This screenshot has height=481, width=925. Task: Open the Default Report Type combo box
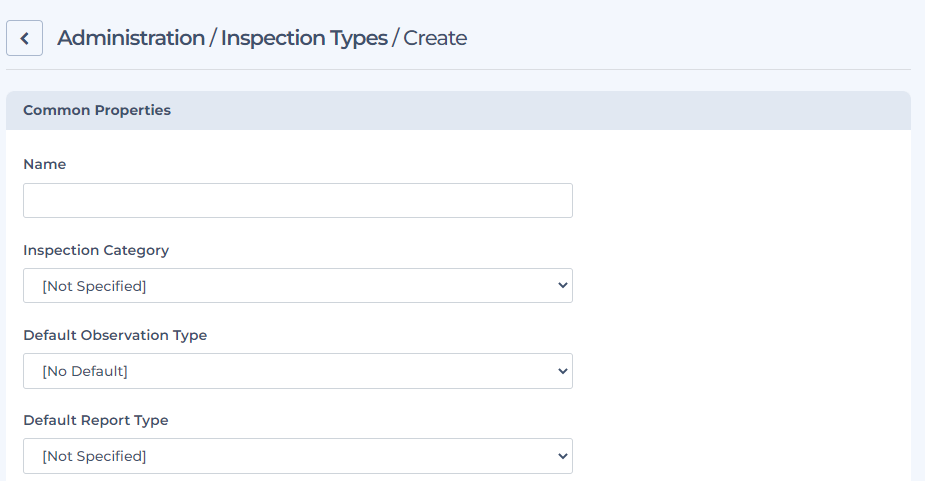pos(298,456)
